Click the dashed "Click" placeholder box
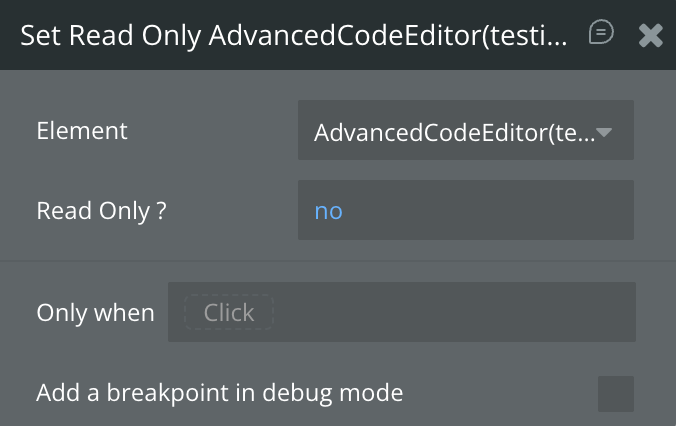 (x=229, y=313)
